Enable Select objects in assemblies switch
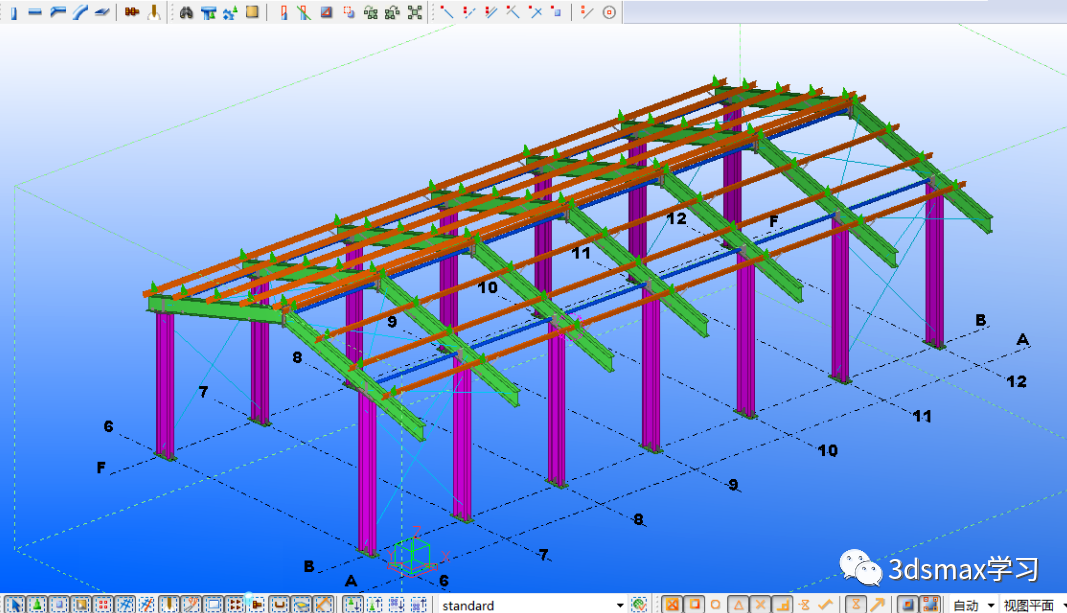Viewport: 1067px width, 613px height. 418,605
